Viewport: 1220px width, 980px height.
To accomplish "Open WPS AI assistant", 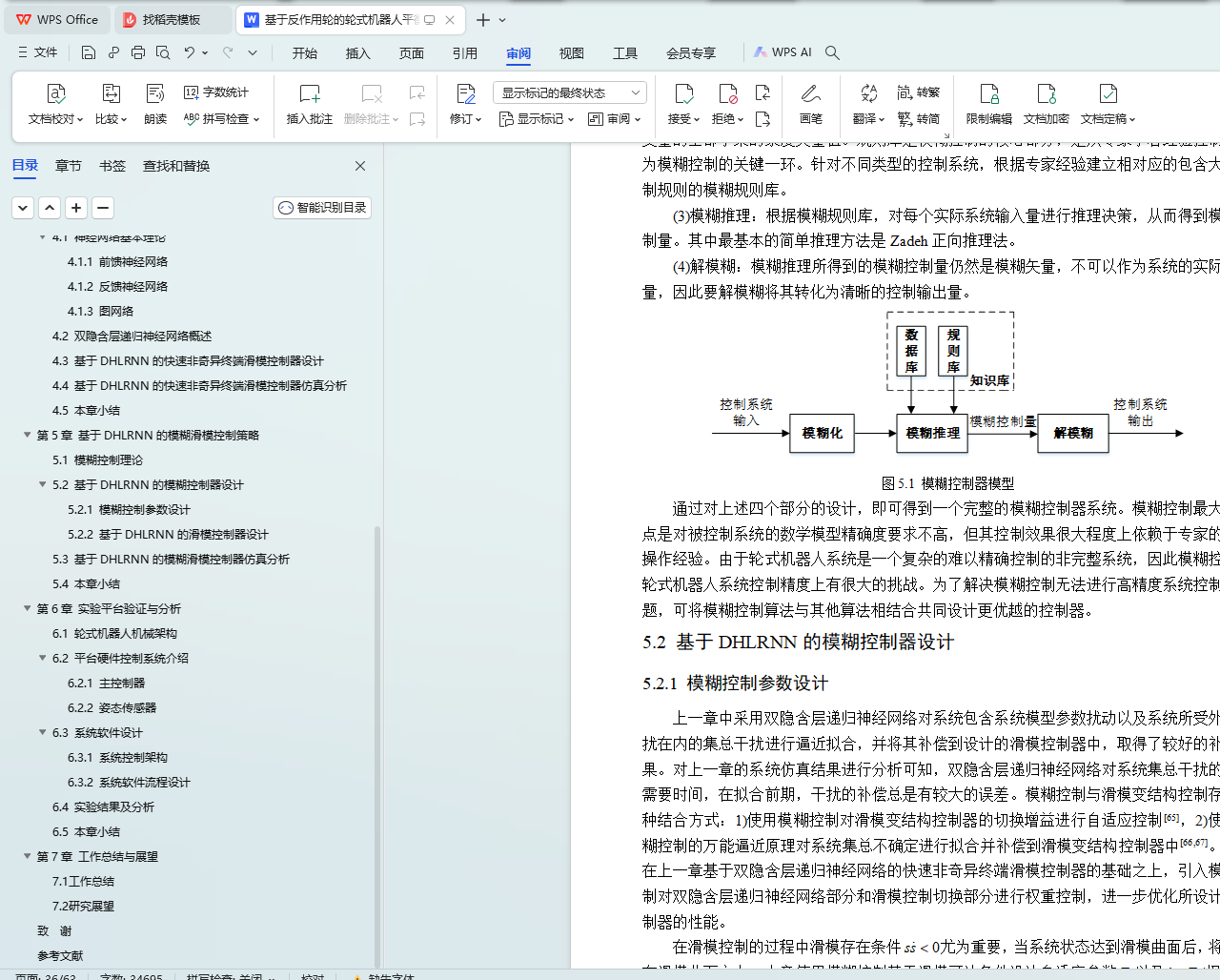I will [783, 52].
